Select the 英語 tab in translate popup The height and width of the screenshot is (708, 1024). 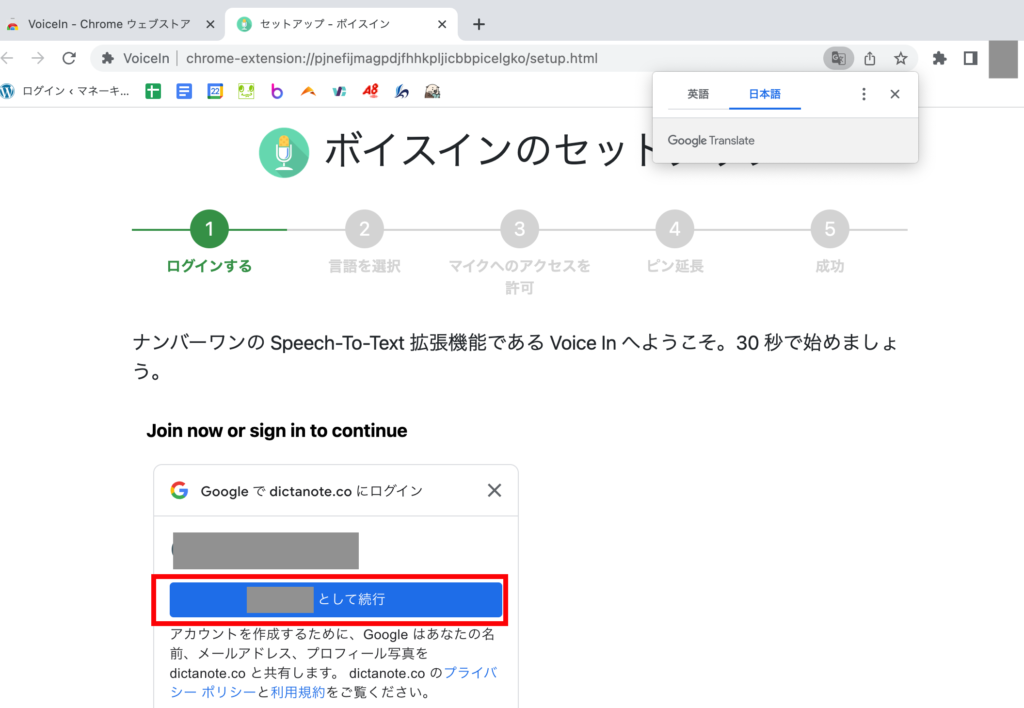(698, 94)
